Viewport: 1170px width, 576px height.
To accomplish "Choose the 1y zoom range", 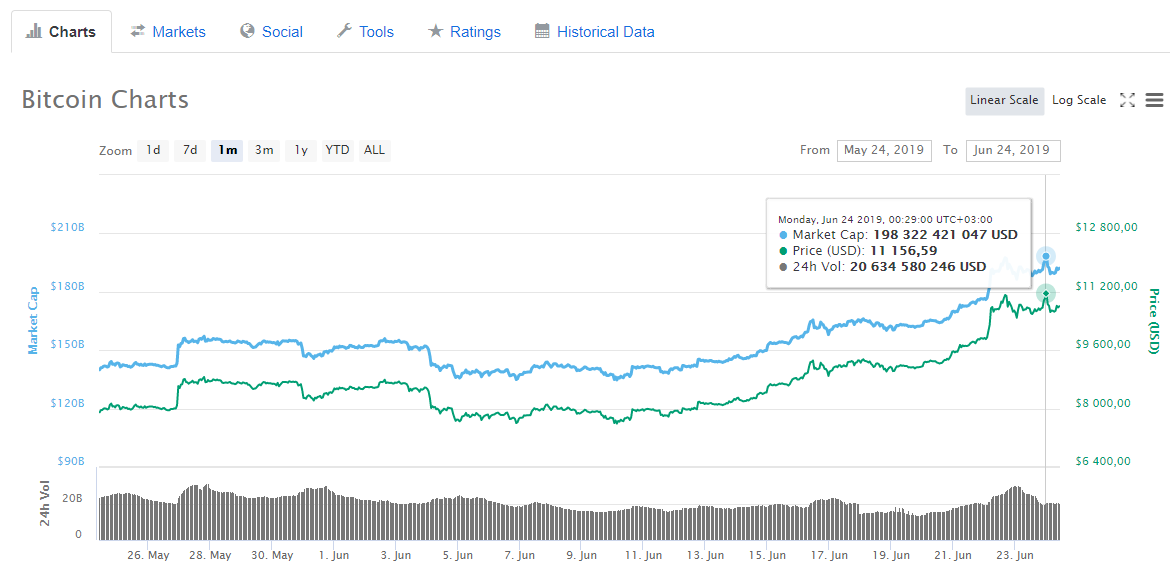I will tap(301, 150).
